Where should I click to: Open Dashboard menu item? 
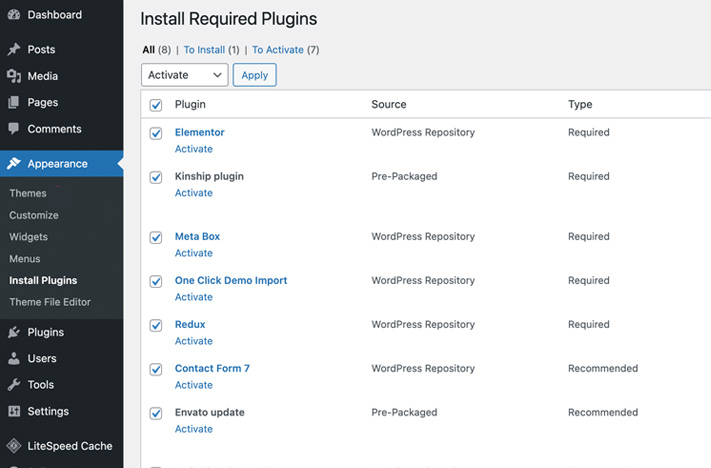point(62,15)
